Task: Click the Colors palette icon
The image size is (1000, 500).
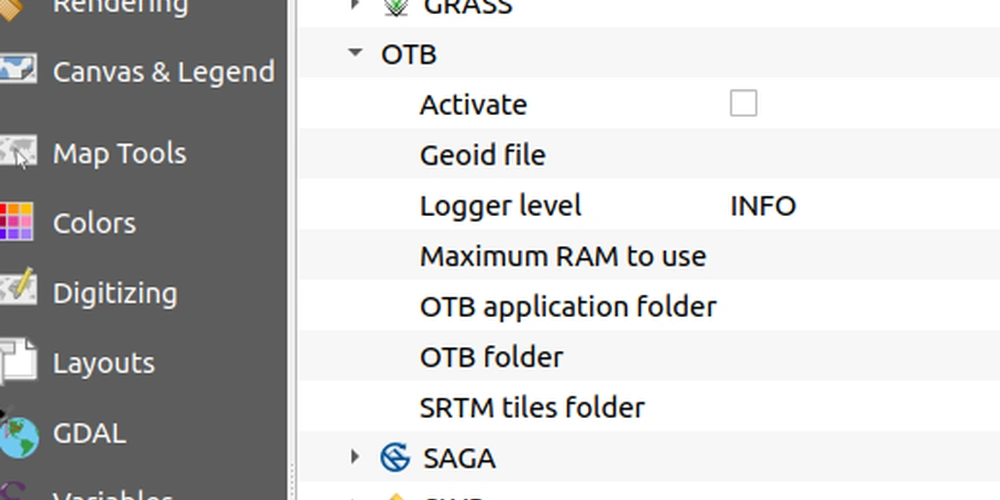Action: pos(18,222)
